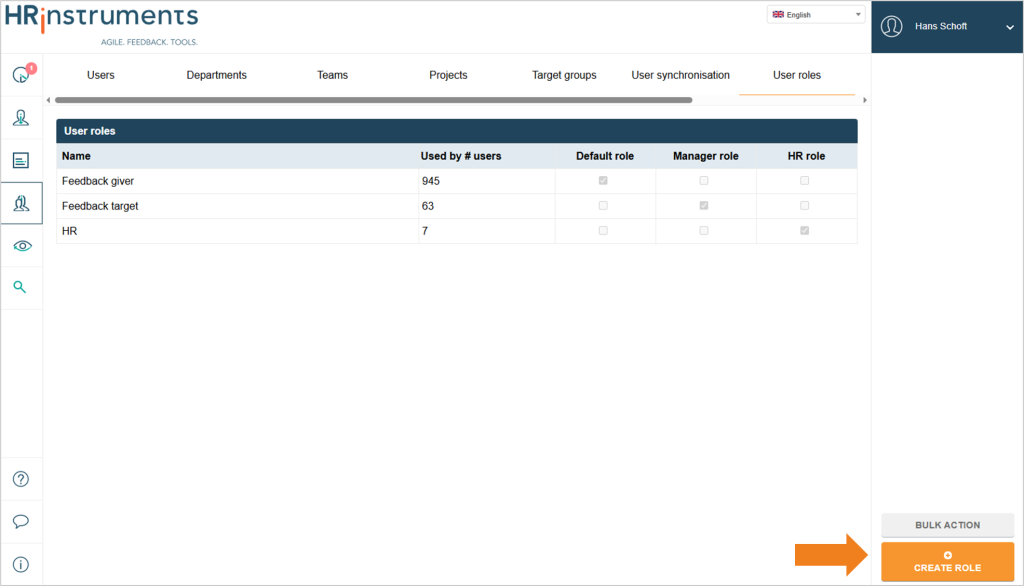Toggle HR role checkbox for Feedback giver
1024x586 pixels.
805,180
